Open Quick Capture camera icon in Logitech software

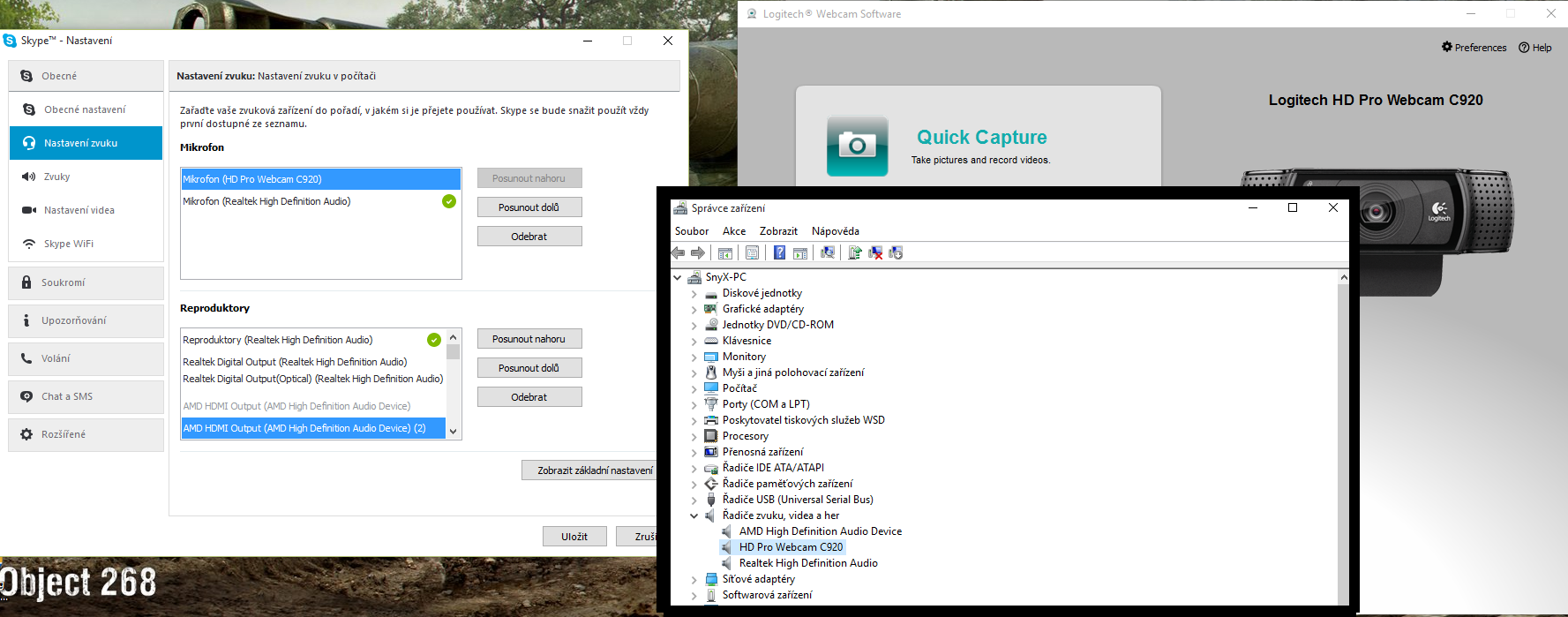pos(857,146)
